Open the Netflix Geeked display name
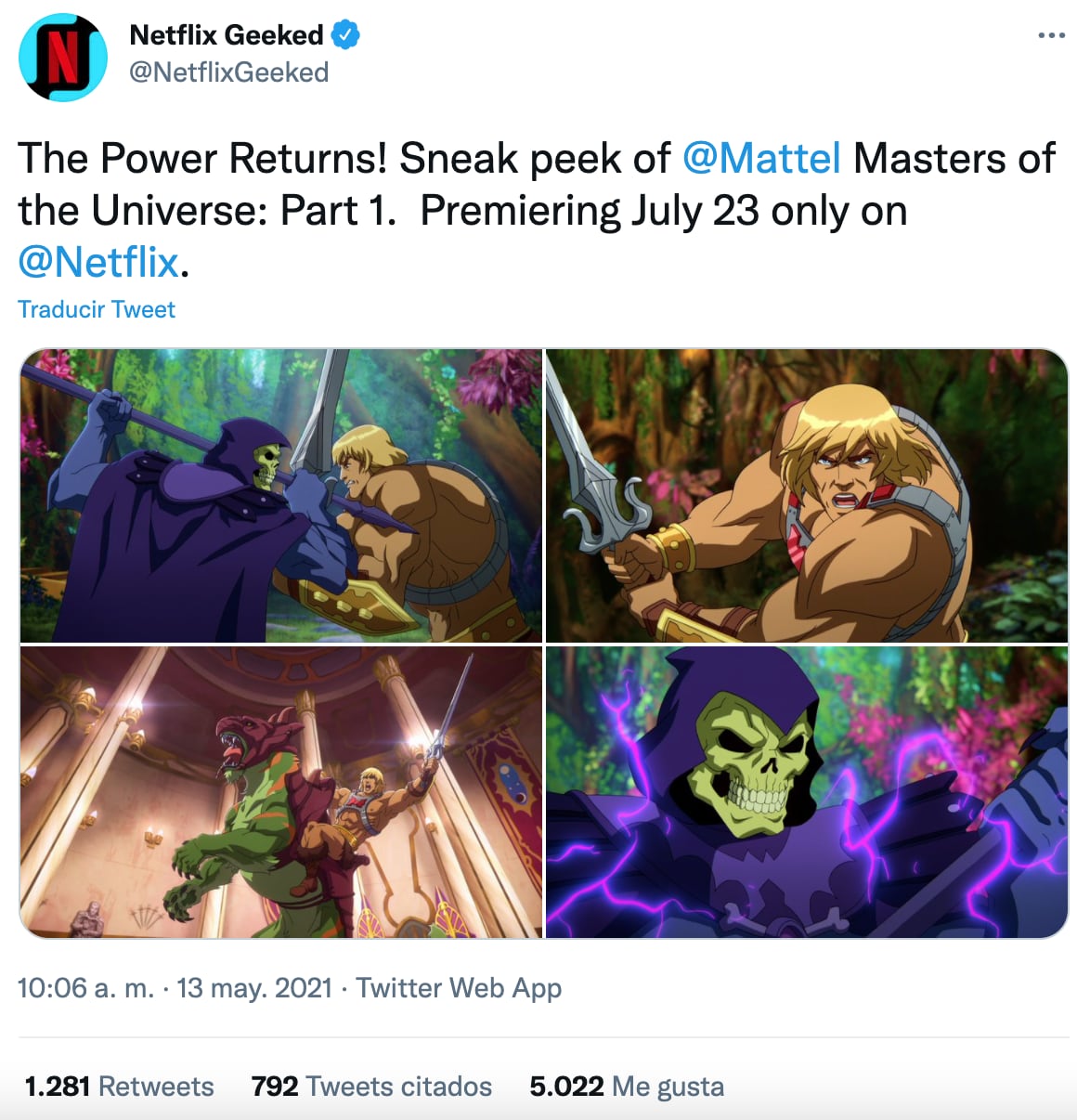Viewport: 1077px width, 1120px height. tap(227, 35)
